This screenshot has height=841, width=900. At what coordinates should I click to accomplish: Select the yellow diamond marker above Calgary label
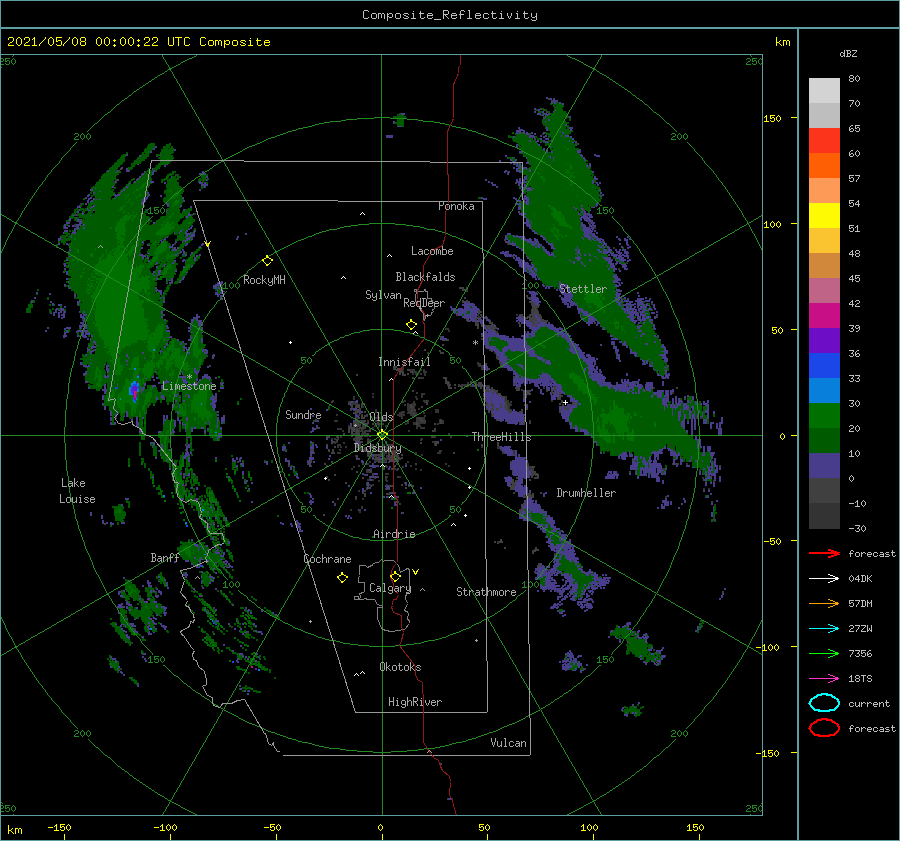point(395,576)
